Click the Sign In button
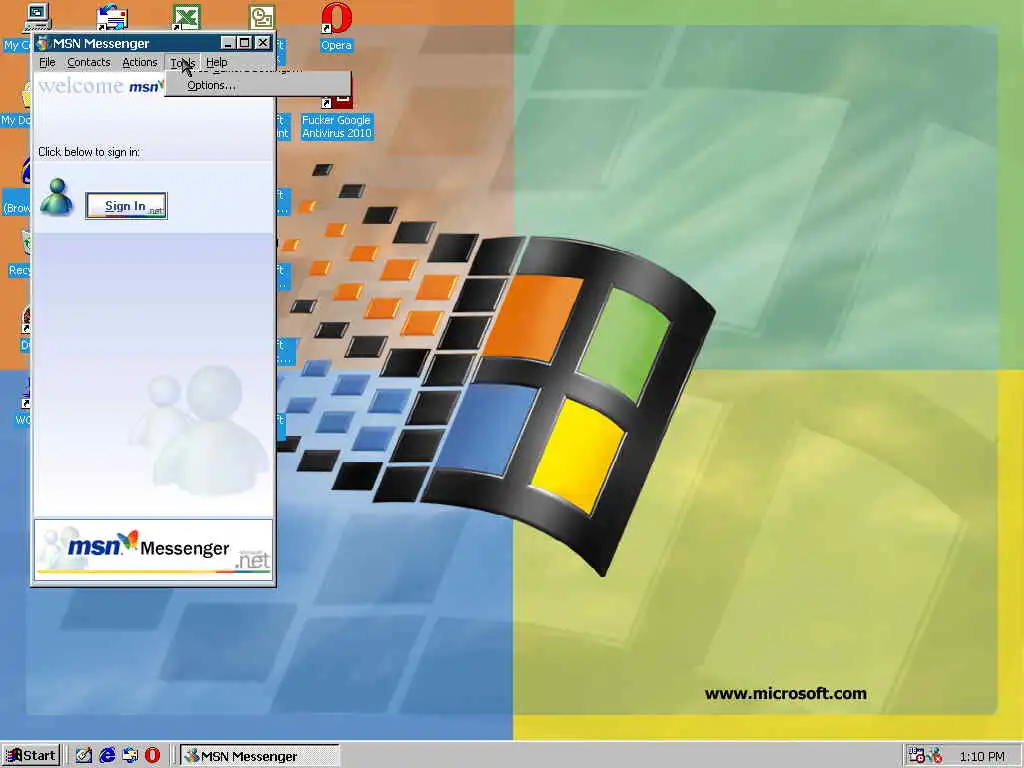The height and width of the screenshot is (768, 1024). (126, 206)
